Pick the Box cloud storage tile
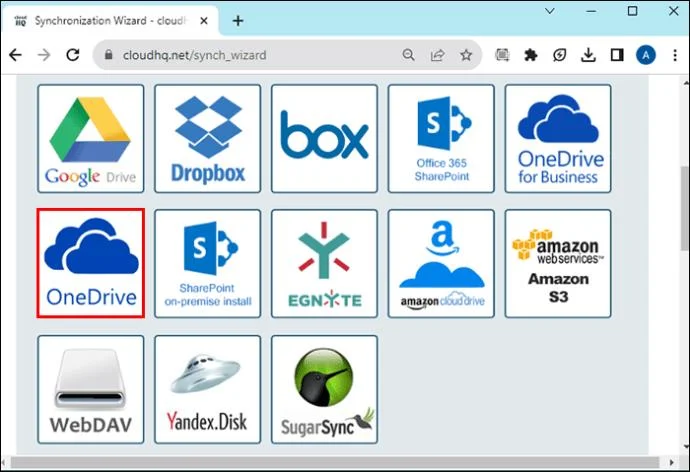 tap(324, 139)
